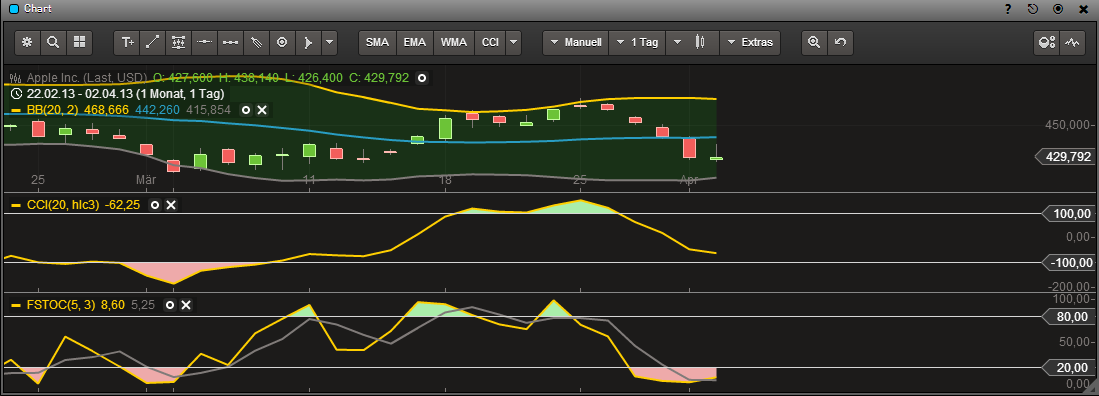
Task: Select the trend line drawing tool
Action: pyautogui.click(x=153, y=42)
